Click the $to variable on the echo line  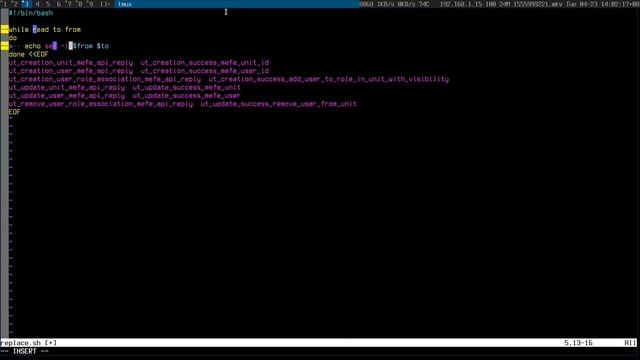(x=103, y=46)
